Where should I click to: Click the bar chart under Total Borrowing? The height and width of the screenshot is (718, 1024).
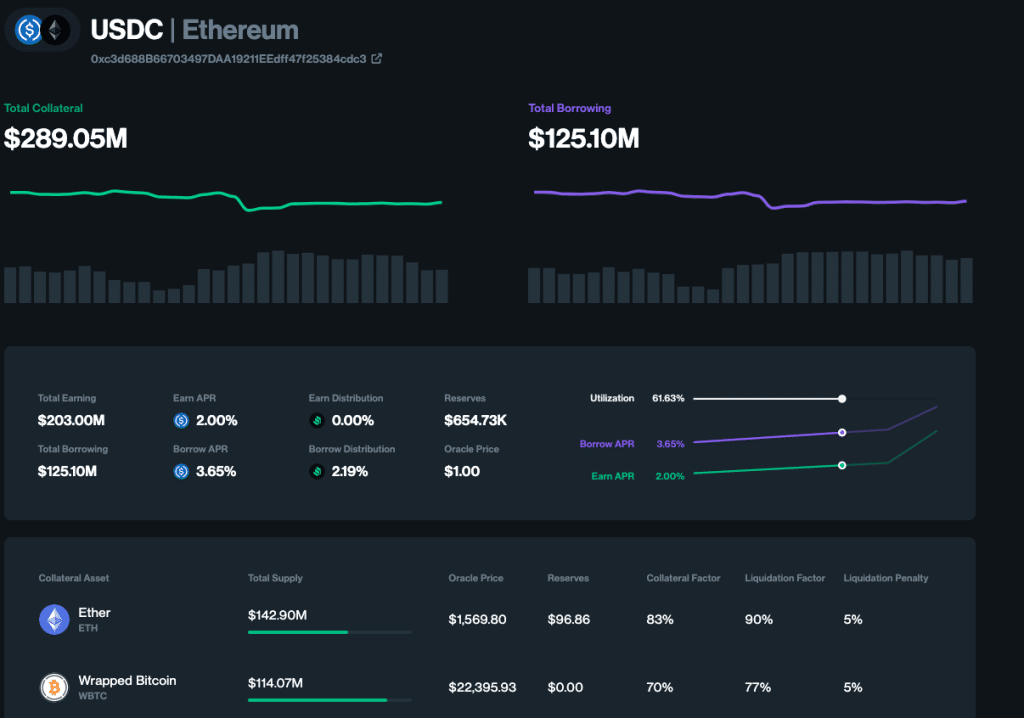[750, 277]
